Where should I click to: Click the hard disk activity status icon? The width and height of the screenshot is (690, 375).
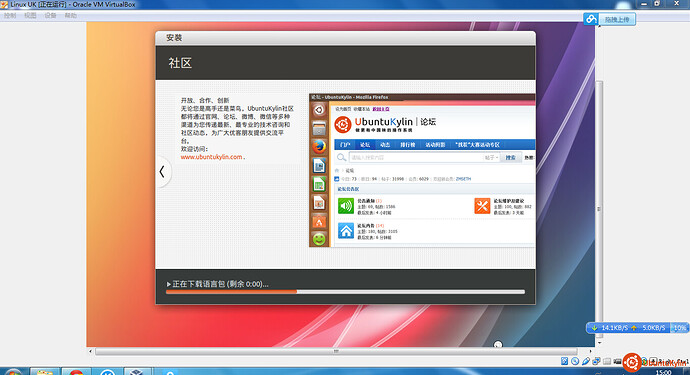565,361
